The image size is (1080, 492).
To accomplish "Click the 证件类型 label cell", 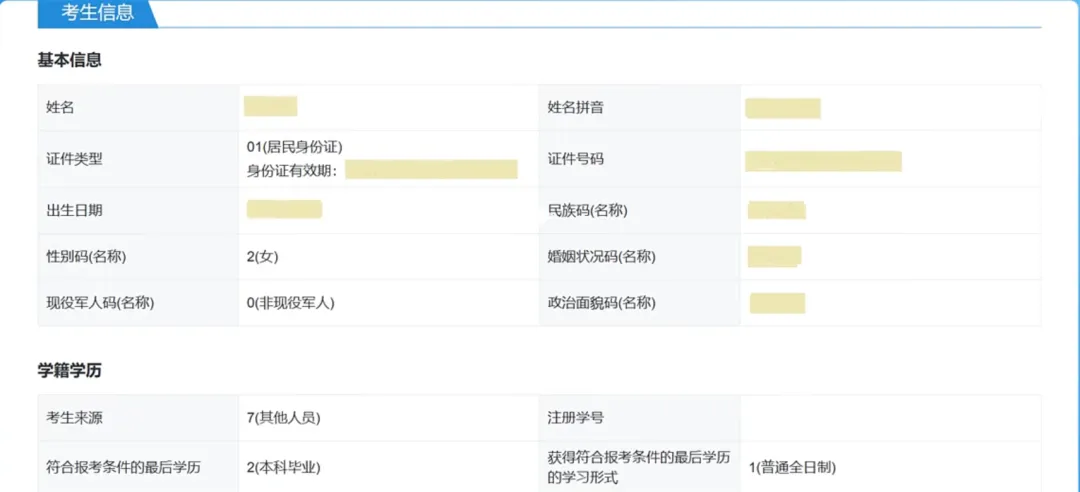I will 138,159.
